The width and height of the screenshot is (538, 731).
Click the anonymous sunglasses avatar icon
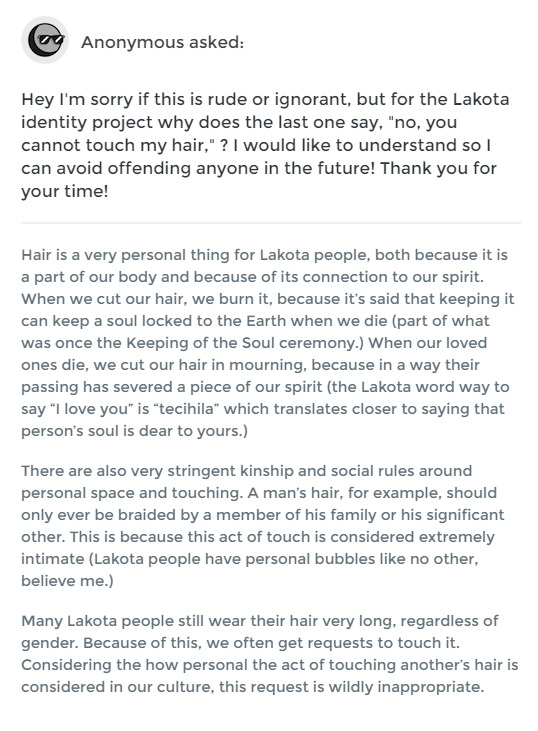(x=45, y=40)
